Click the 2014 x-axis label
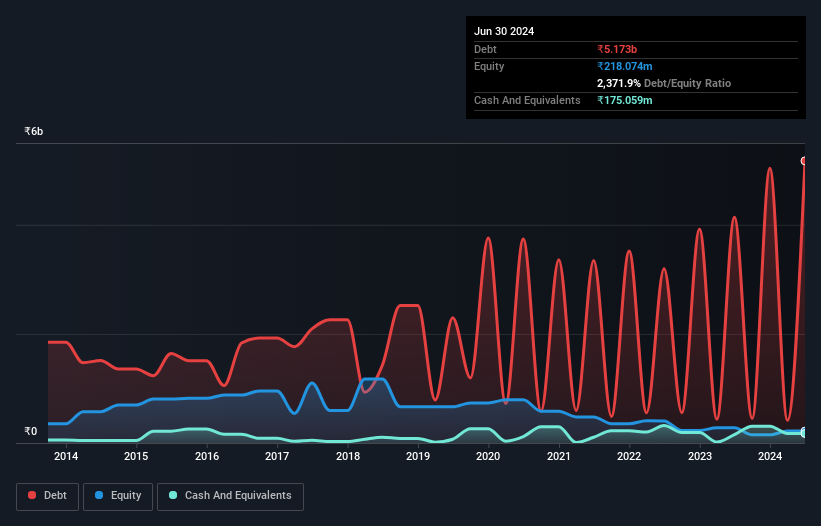The height and width of the screenshot is (526, 821). point(66,456)
